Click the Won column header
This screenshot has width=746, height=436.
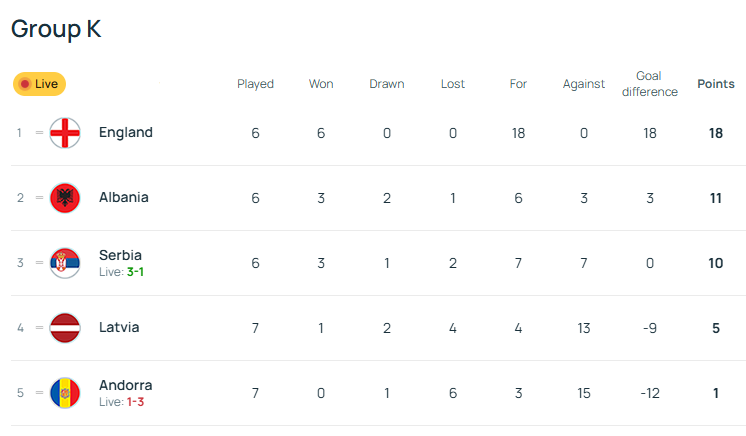(321, 84)
